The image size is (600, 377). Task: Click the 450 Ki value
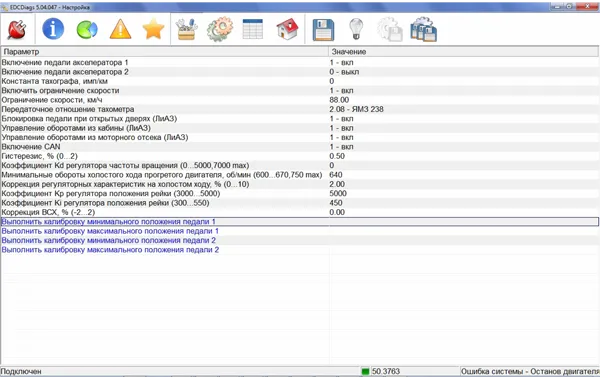(x=336, y=203)
